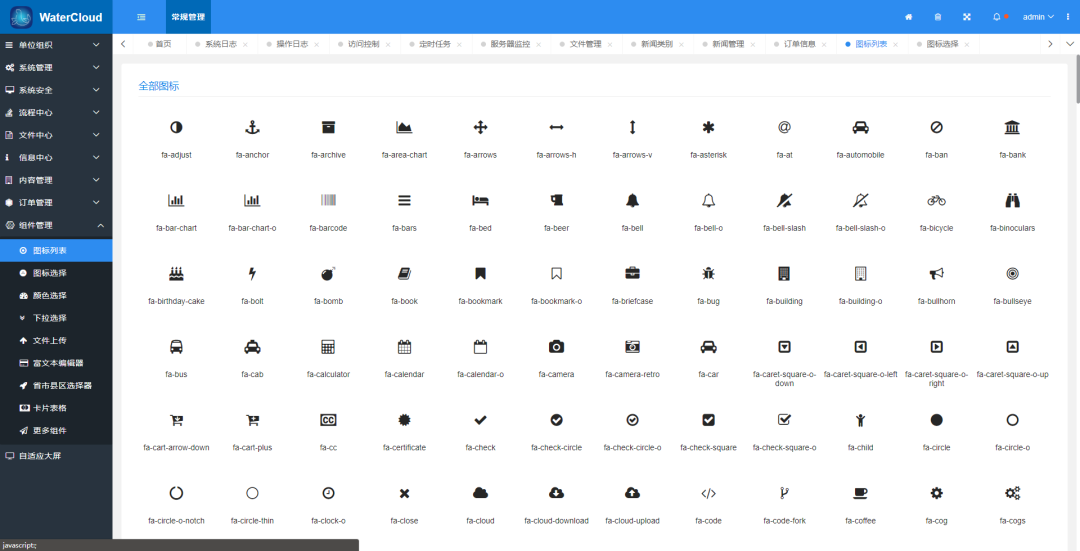This screenshot has width=1080, height=551.
Task: Go to 富文本编辑器 sidebar item
Action: tap(56, 363)
